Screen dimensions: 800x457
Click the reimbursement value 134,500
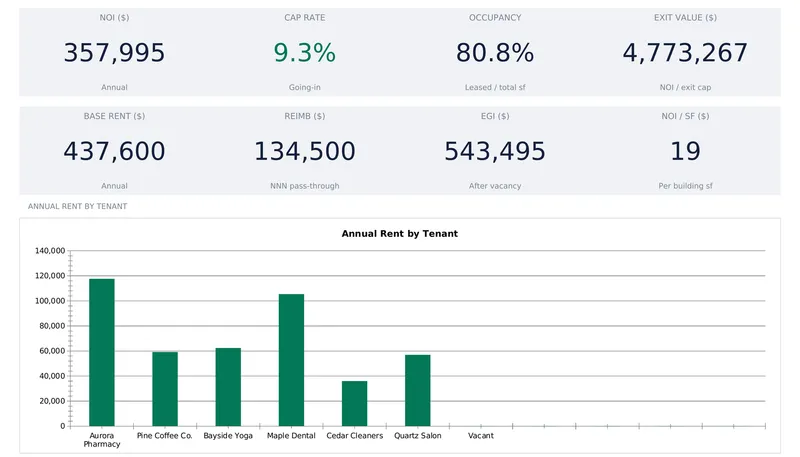305,151
